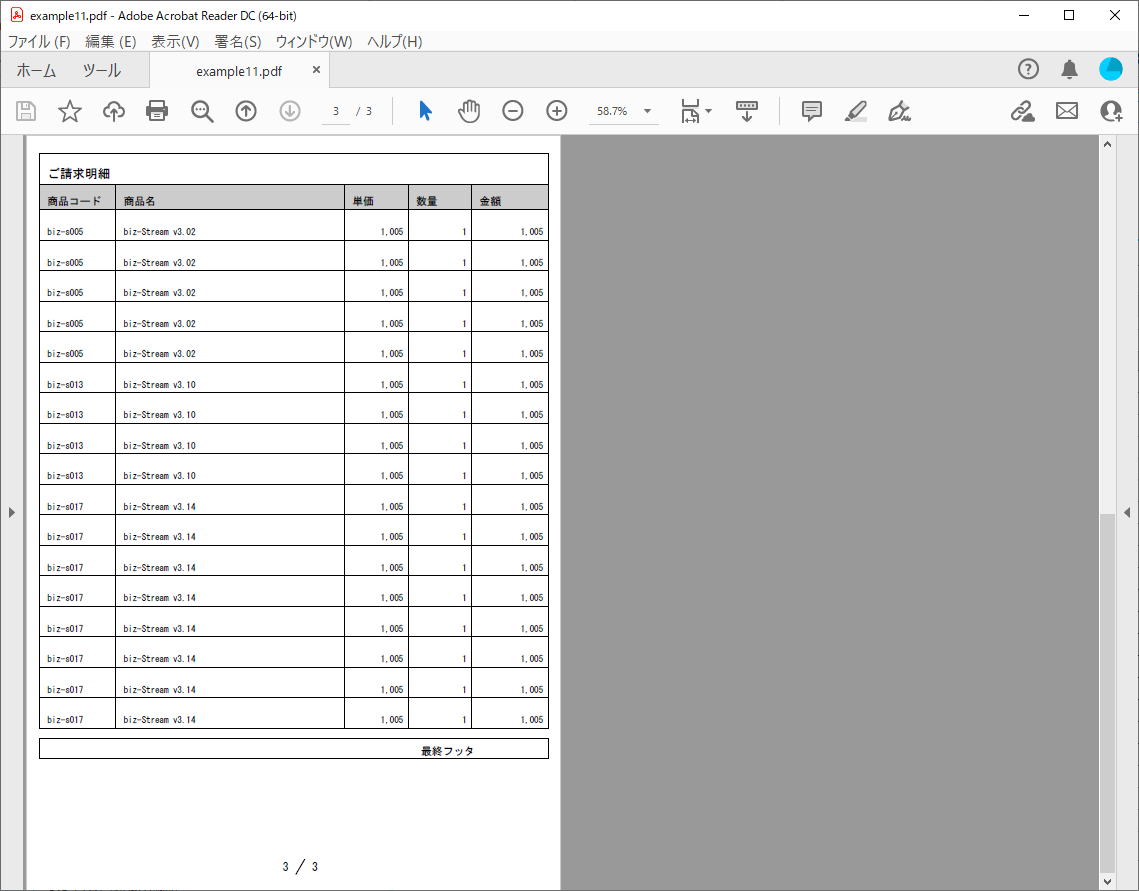Click the Save file icon
The image size is (1139, 891).
point(26,111)
